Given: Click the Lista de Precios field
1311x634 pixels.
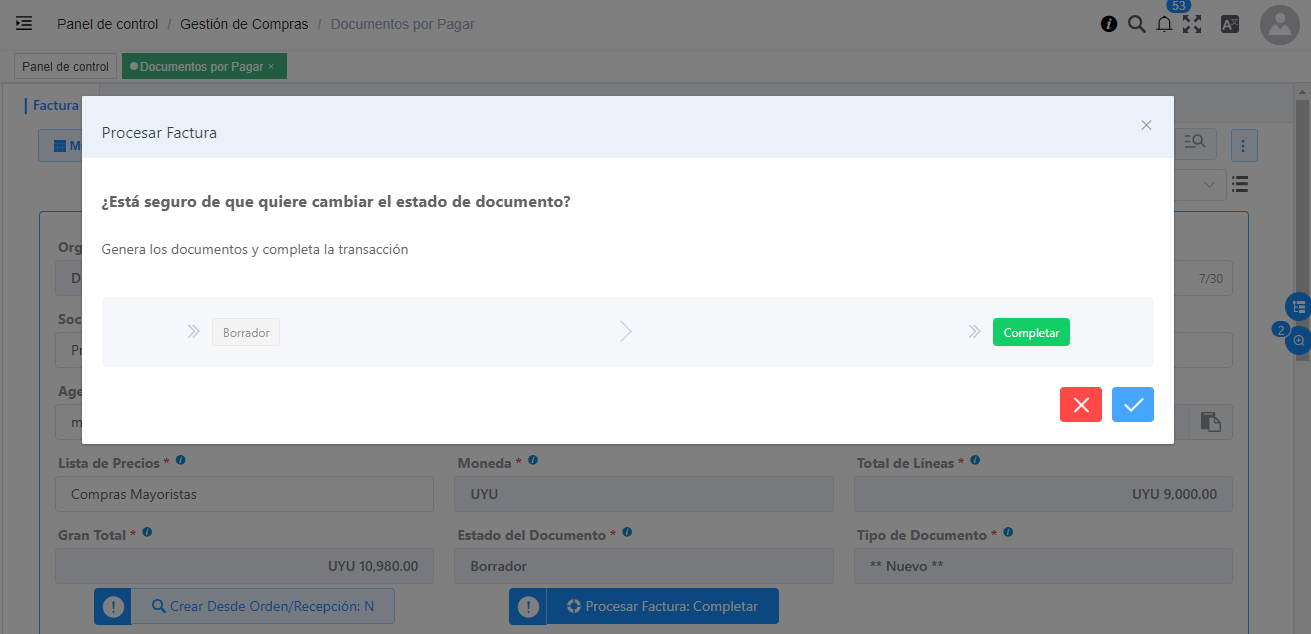Looking at the screenshot, I should (x=244, y=494).
